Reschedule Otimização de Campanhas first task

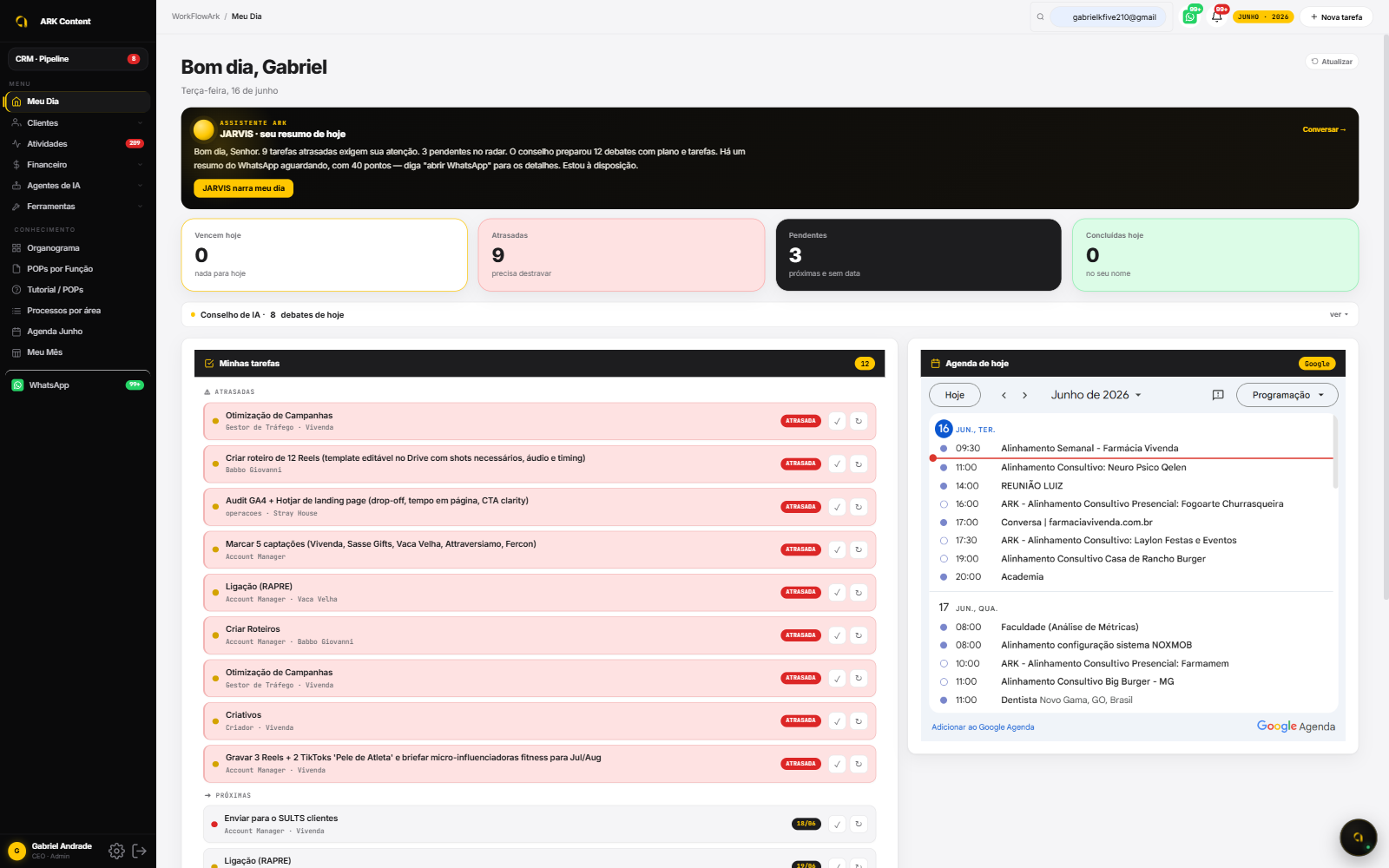[x=859, y=421]
